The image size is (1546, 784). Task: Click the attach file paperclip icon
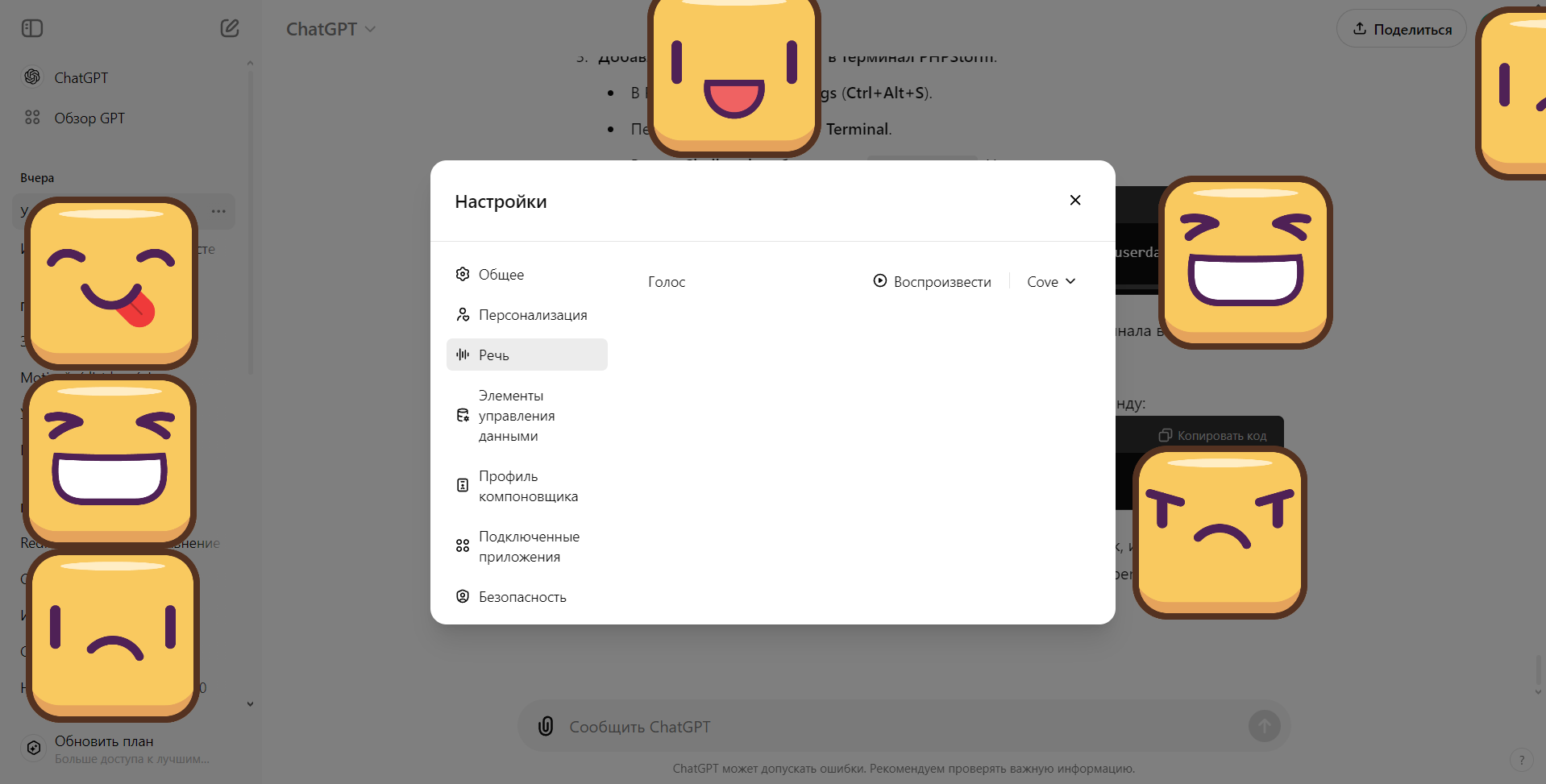[546, 726]
